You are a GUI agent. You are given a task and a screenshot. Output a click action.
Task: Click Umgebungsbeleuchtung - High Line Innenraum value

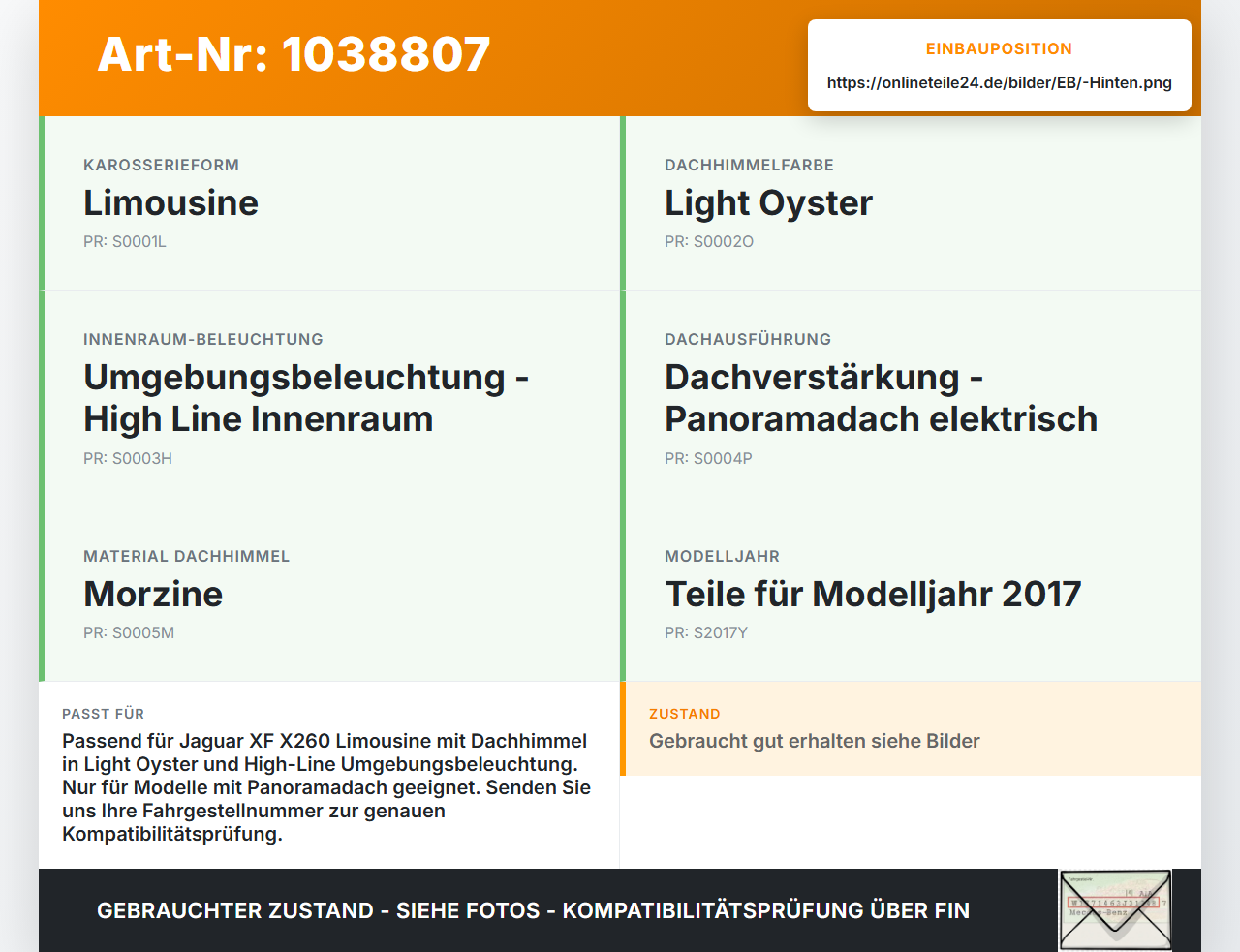tap(306, 398)
